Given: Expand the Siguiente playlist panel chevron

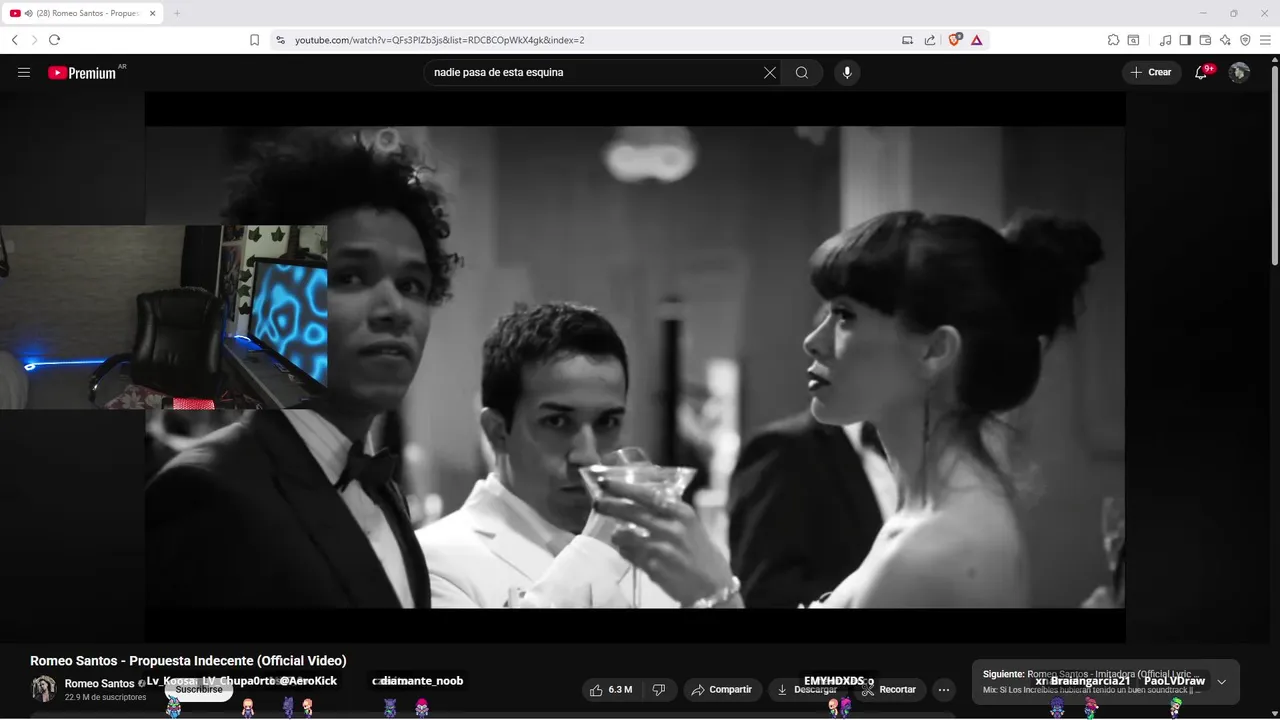Looking at the screenshot, I should coord(1221,682).
